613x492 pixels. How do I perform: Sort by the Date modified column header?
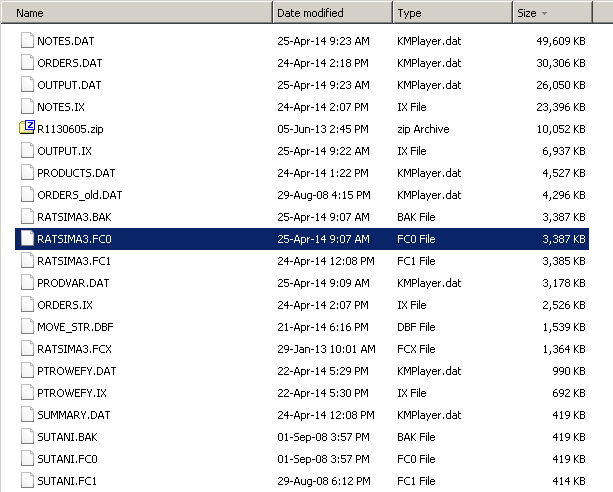pyautogui.click(x=332, y=13)
